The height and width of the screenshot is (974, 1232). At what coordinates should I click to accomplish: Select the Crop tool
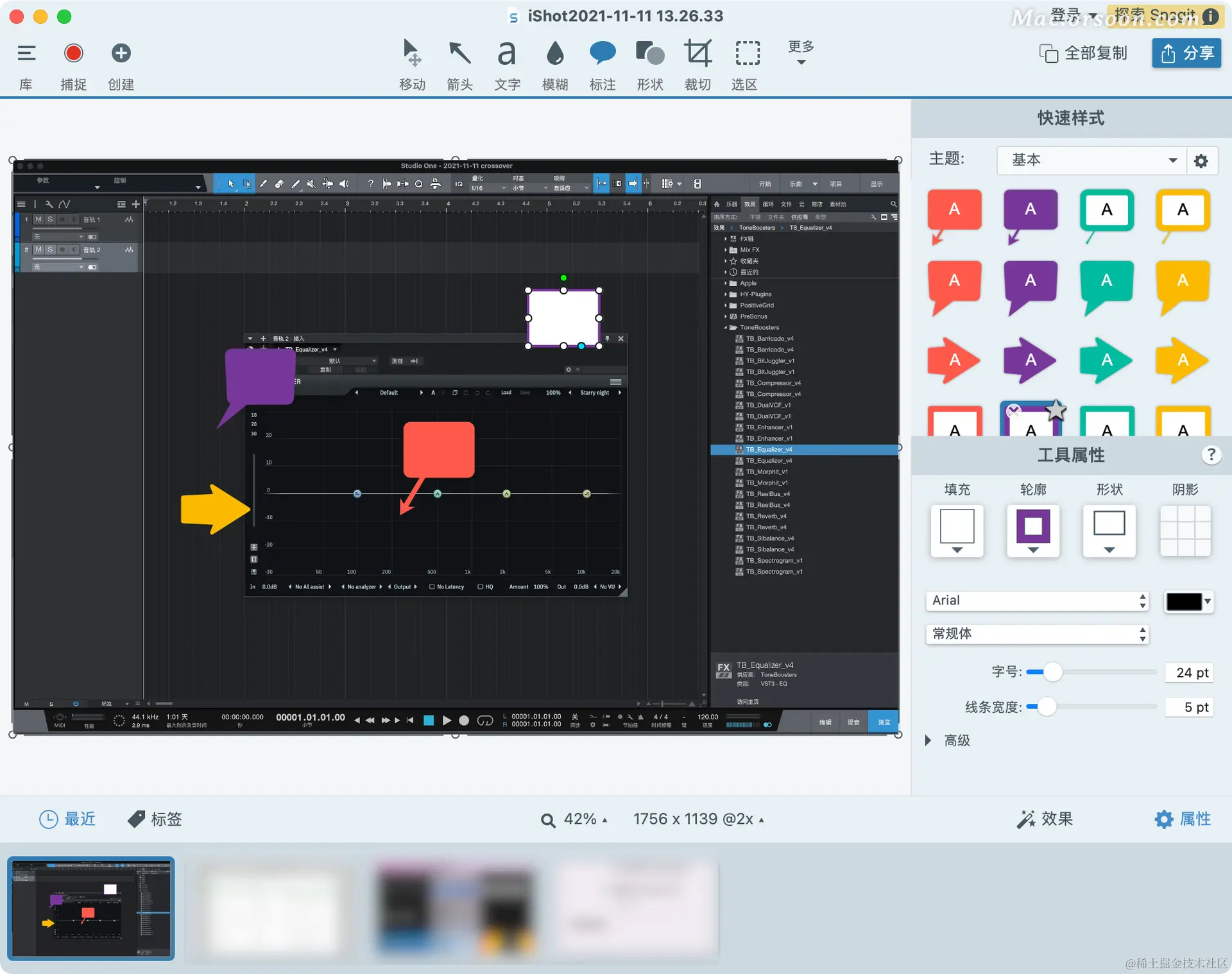coord(697,54)
